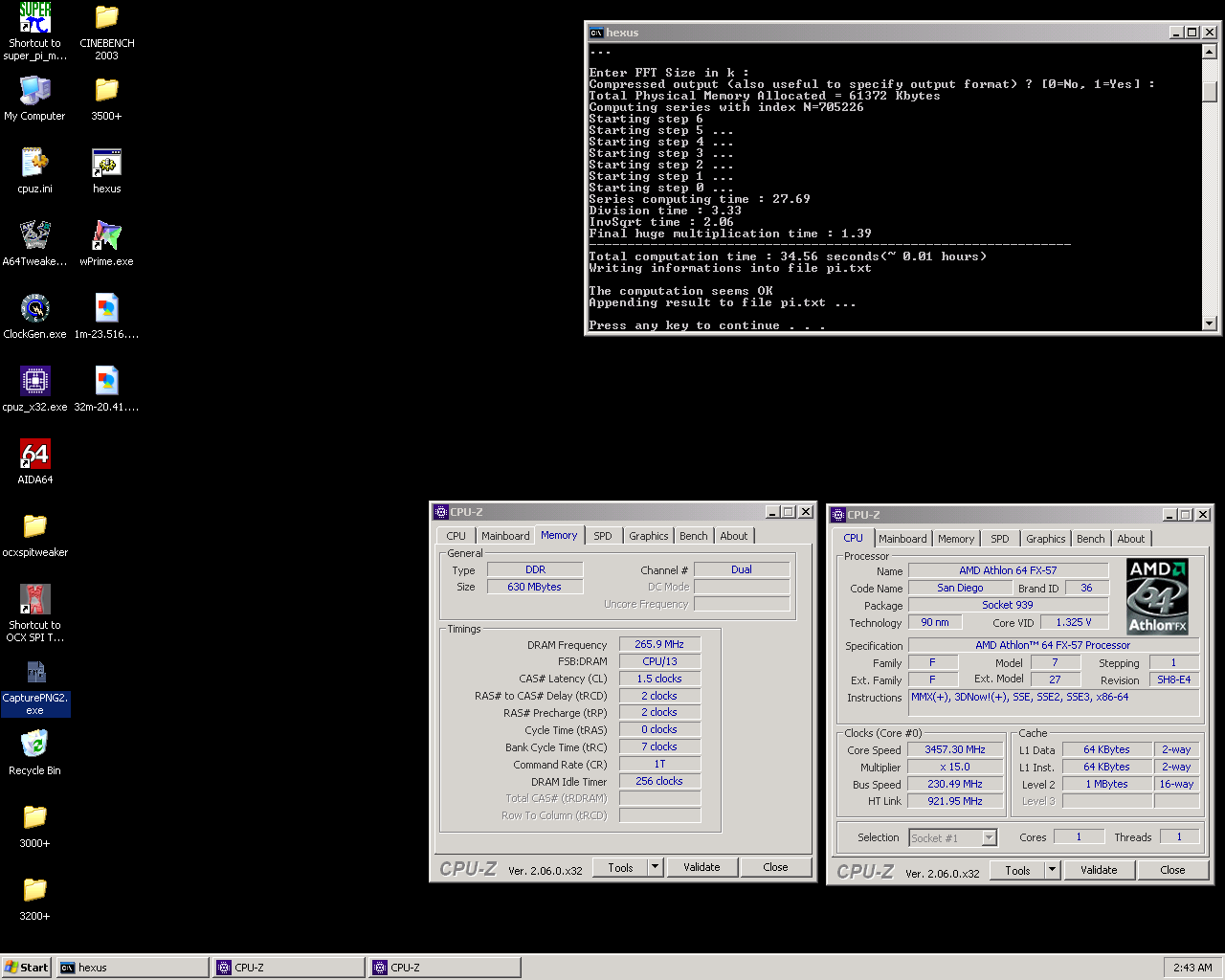Open the 3000+ folder icon

tap(34, 817)
